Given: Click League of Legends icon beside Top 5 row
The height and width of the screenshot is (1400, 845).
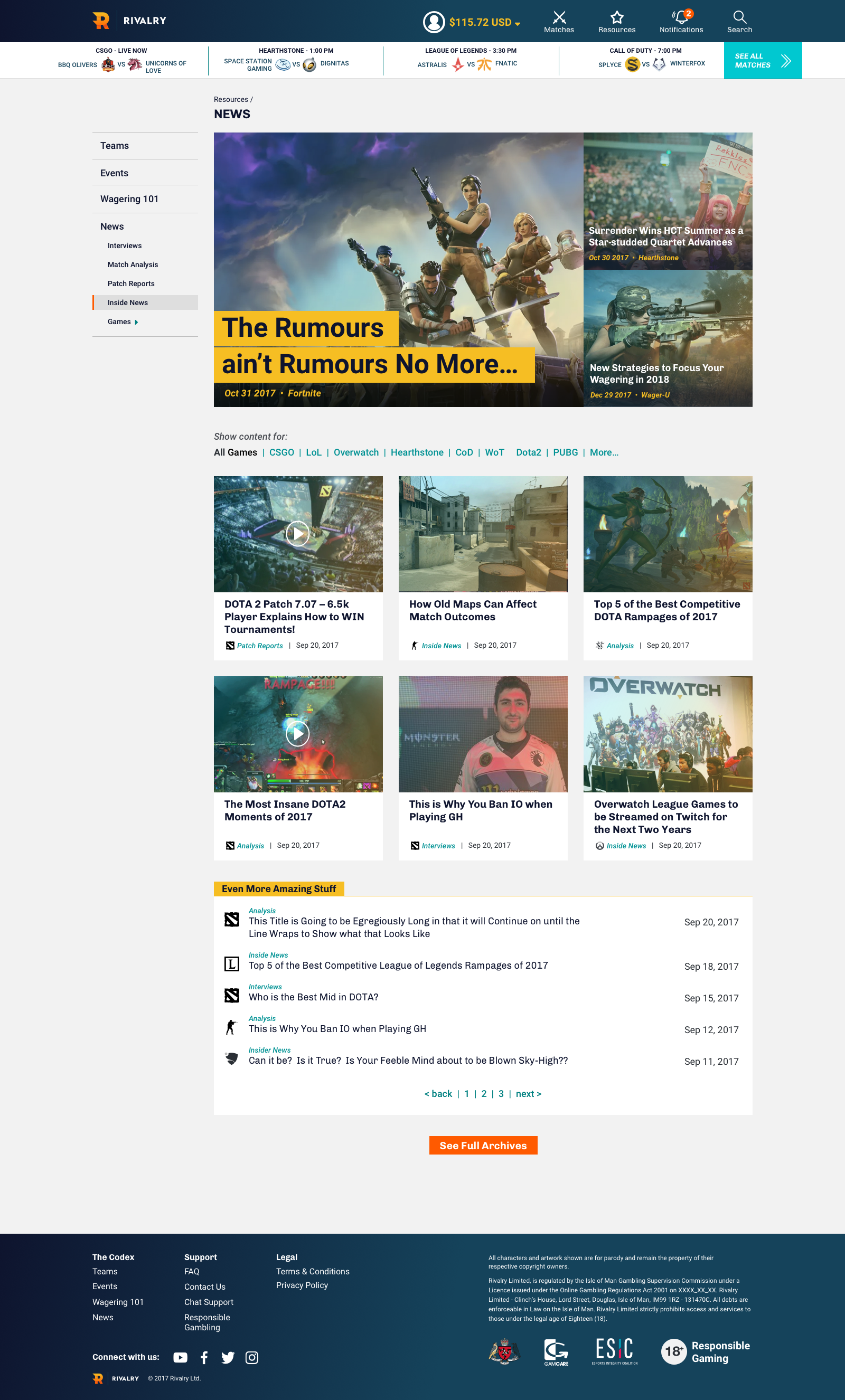Looking at the screenshot, I should click(231, 964).
